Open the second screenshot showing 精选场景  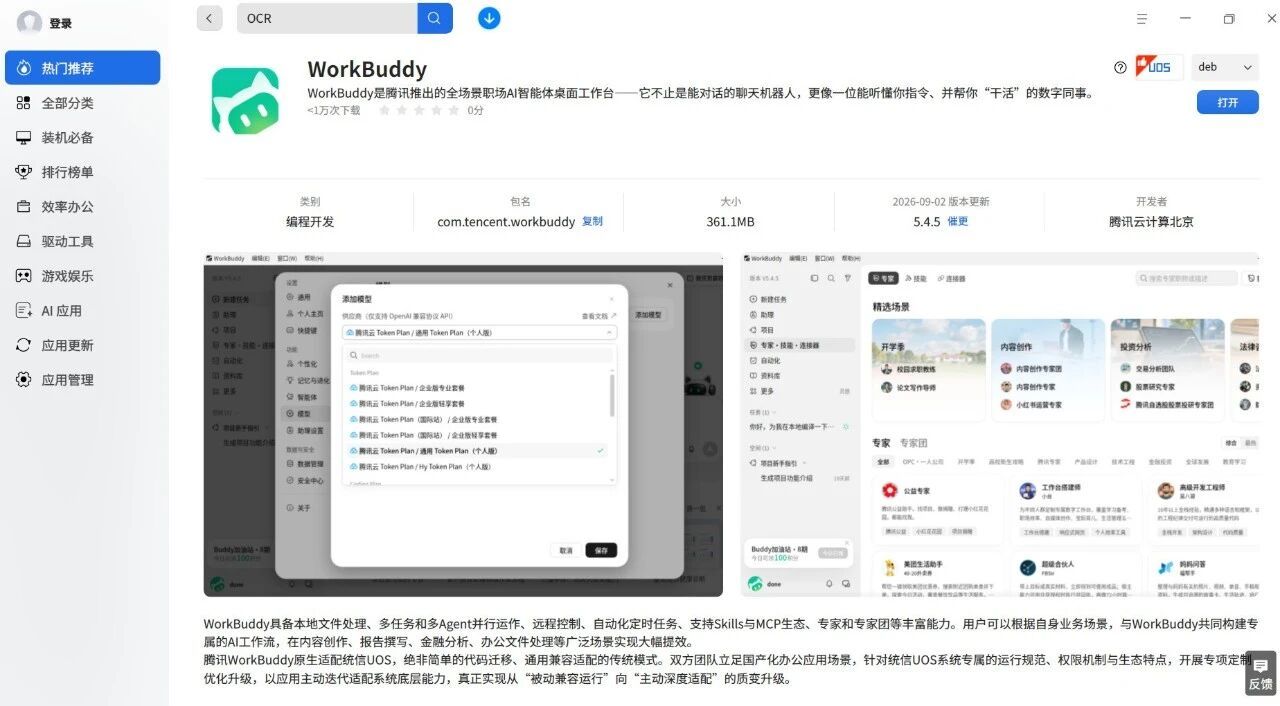click(1000, 424)
